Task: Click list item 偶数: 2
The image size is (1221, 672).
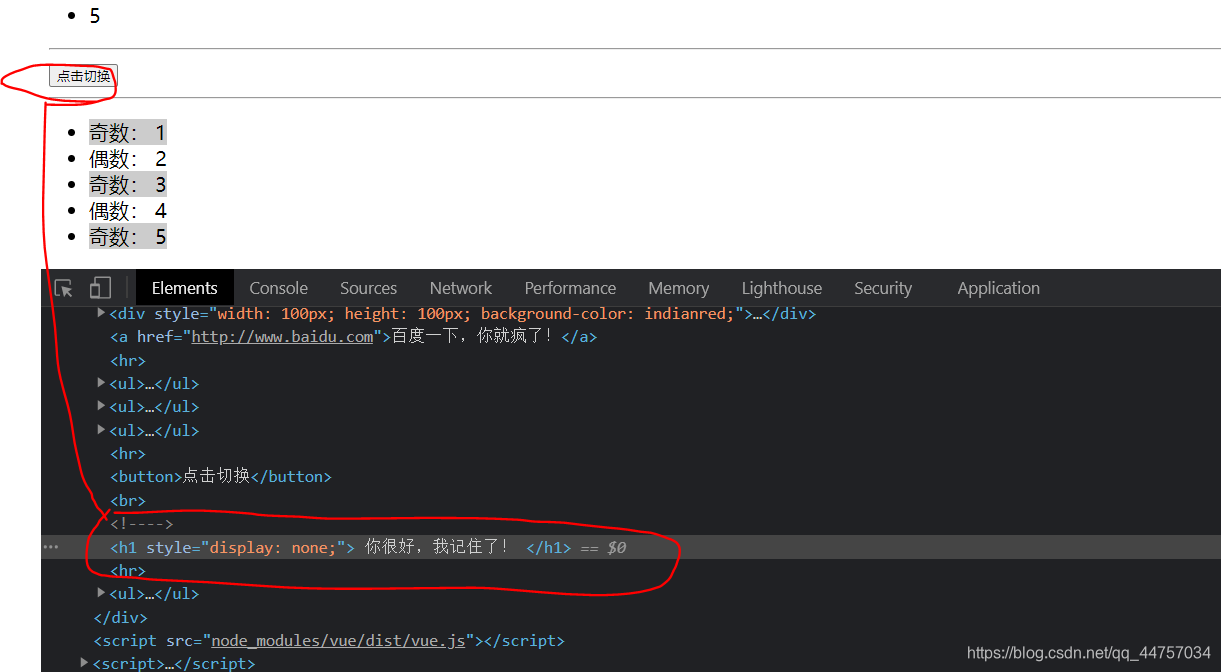Action: click(x=128, y=158)
